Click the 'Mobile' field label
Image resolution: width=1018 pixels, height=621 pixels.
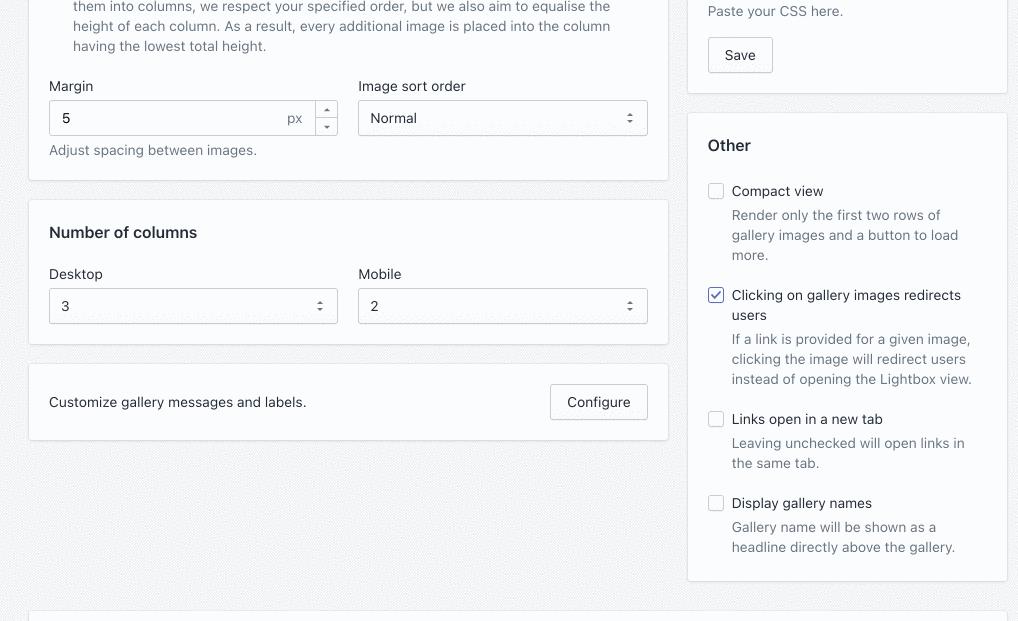tap(380, 274)
